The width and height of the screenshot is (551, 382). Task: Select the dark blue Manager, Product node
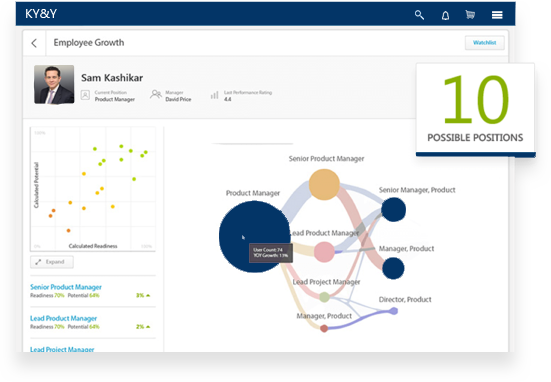coord(393,268)
